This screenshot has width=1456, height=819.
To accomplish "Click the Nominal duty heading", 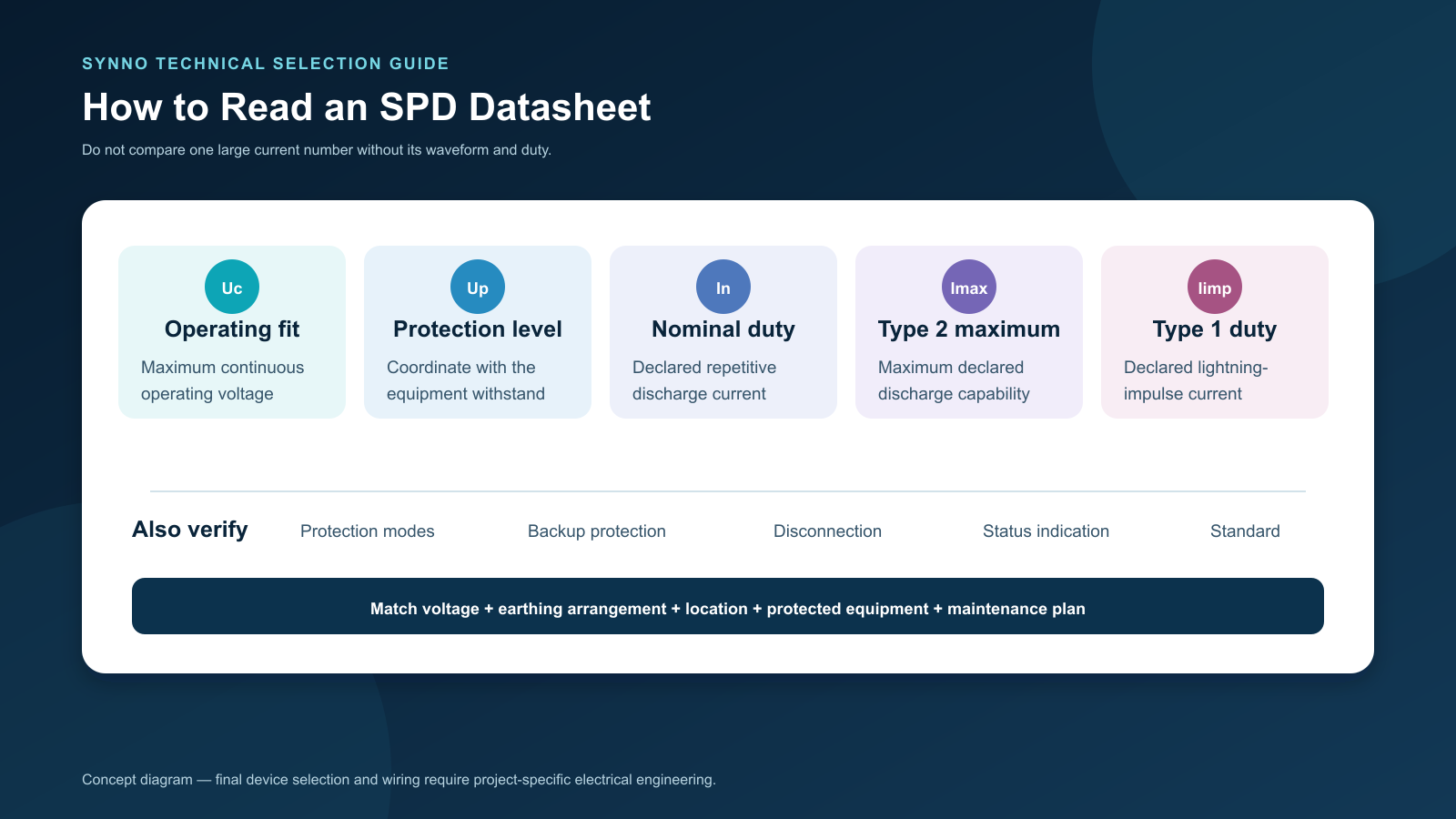I will point(723,329).
